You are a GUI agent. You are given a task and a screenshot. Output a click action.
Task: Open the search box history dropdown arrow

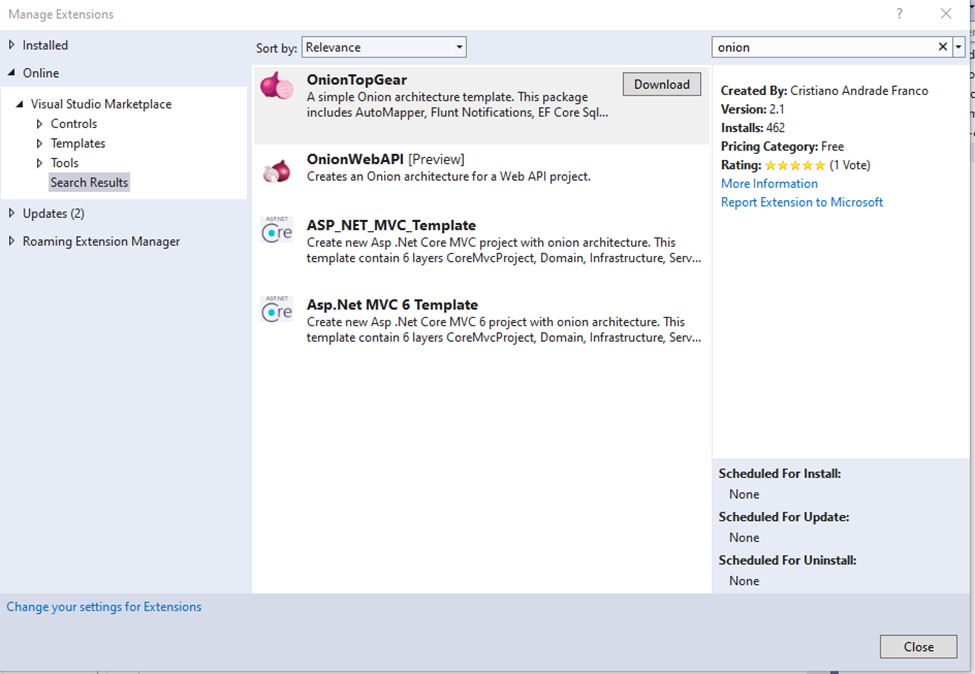tap(958, 47)
